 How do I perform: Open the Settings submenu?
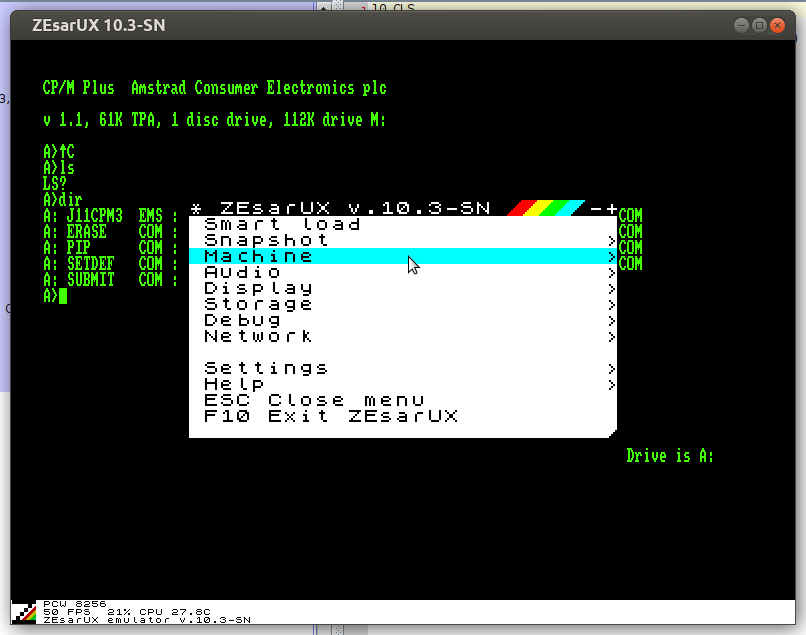coord(402,368)
